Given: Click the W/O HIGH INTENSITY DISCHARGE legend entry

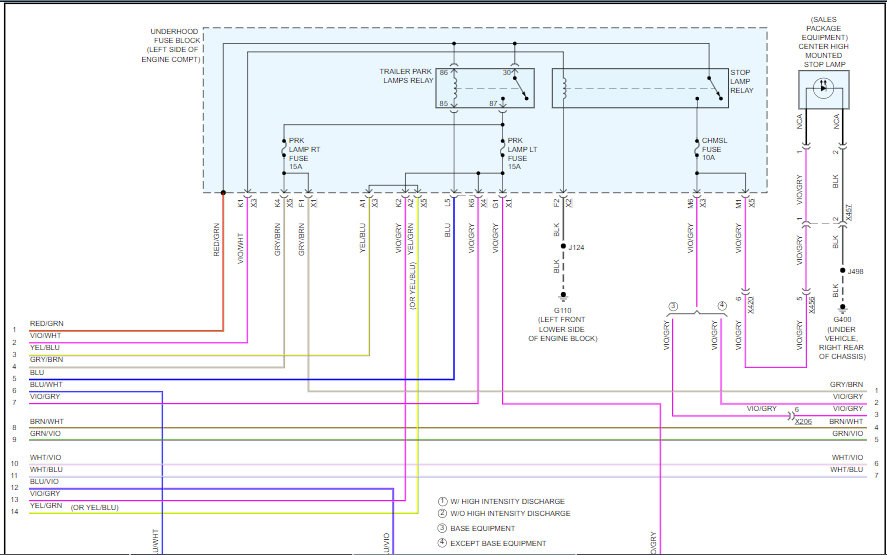Looking at the screenshot, I should [x=505, y=513].
